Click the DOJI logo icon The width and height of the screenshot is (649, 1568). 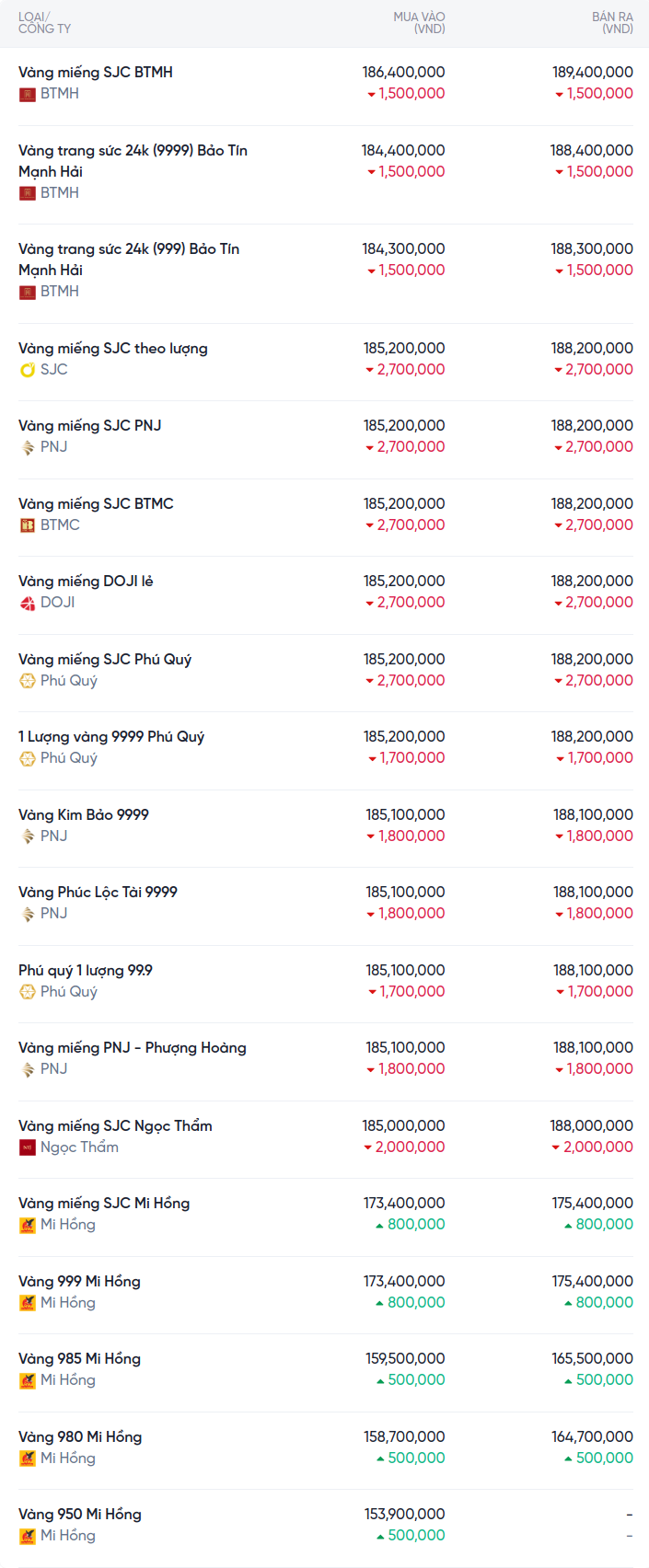point(28,603)
